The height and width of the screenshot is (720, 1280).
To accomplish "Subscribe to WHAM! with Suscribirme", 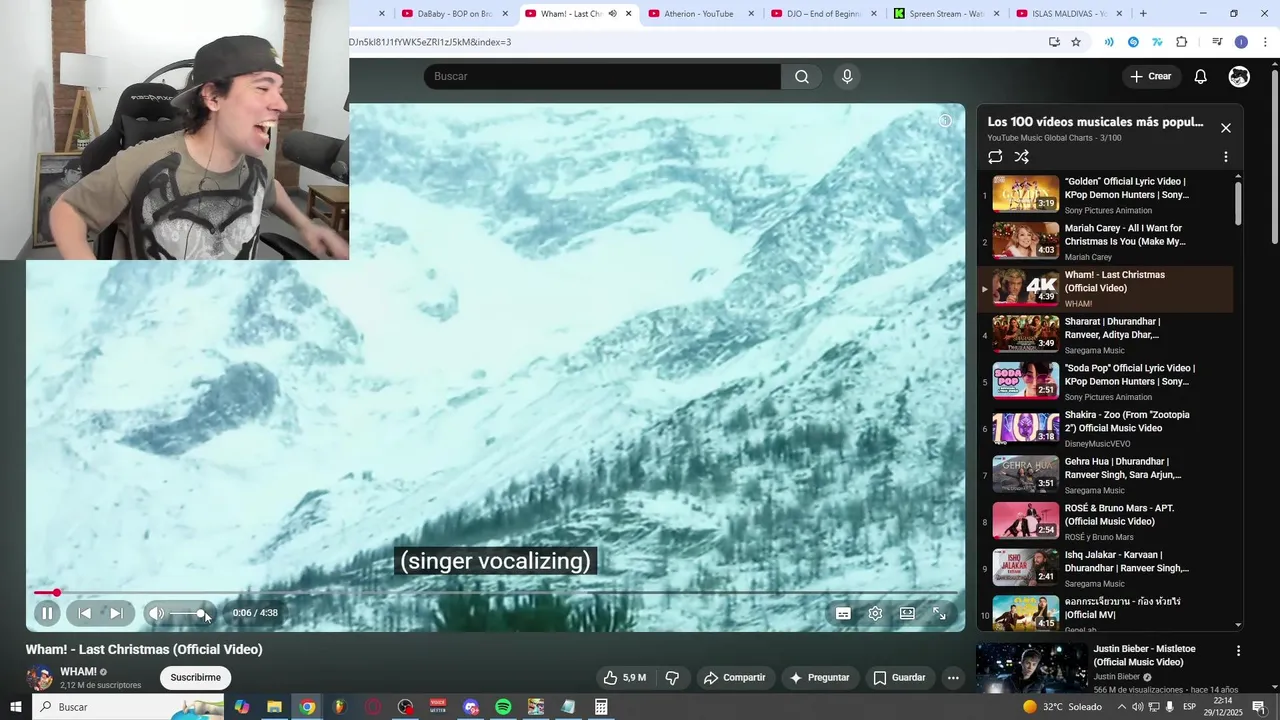I will (195, 677).
